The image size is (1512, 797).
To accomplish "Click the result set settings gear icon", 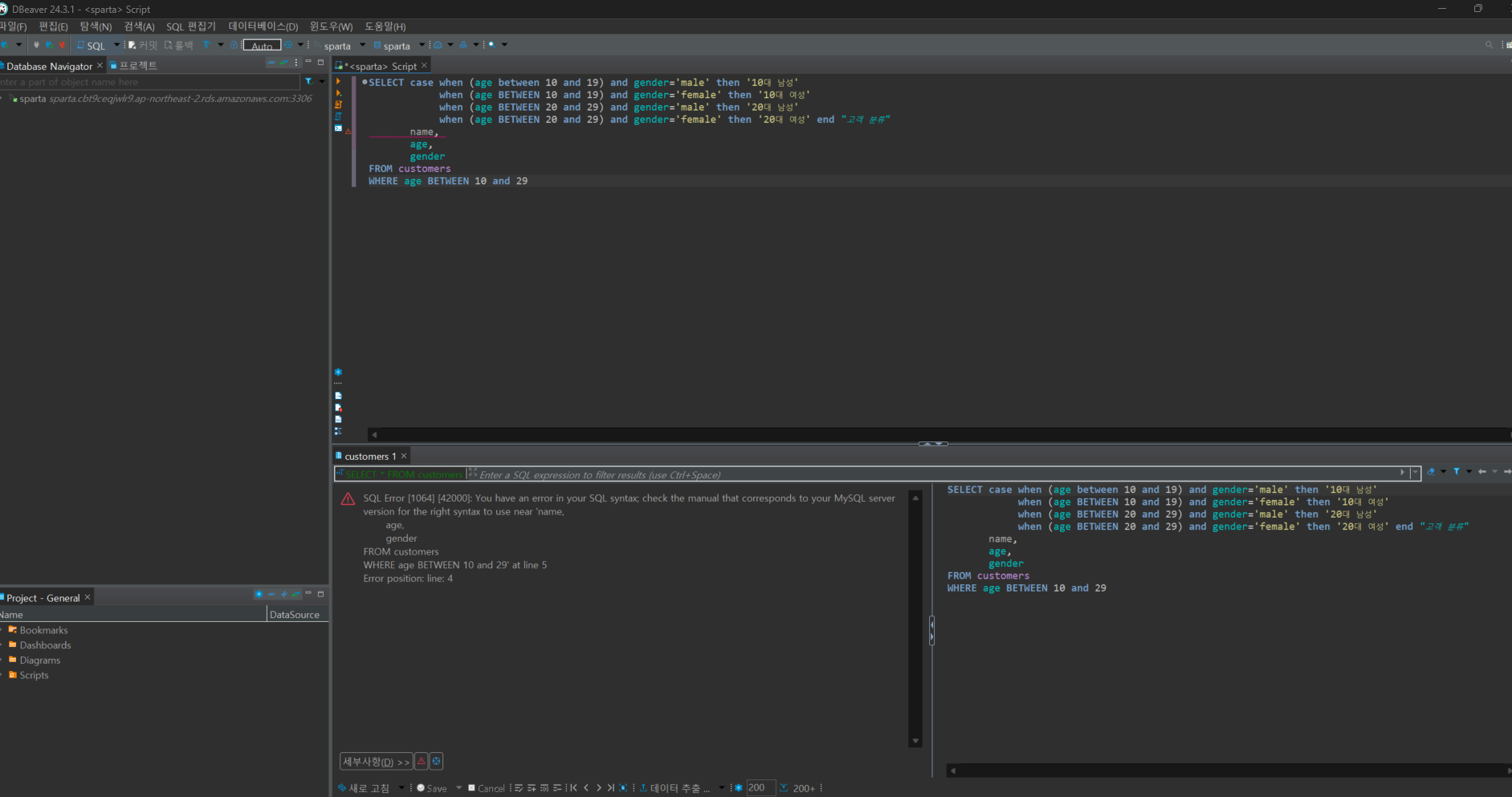I will 738,788.
